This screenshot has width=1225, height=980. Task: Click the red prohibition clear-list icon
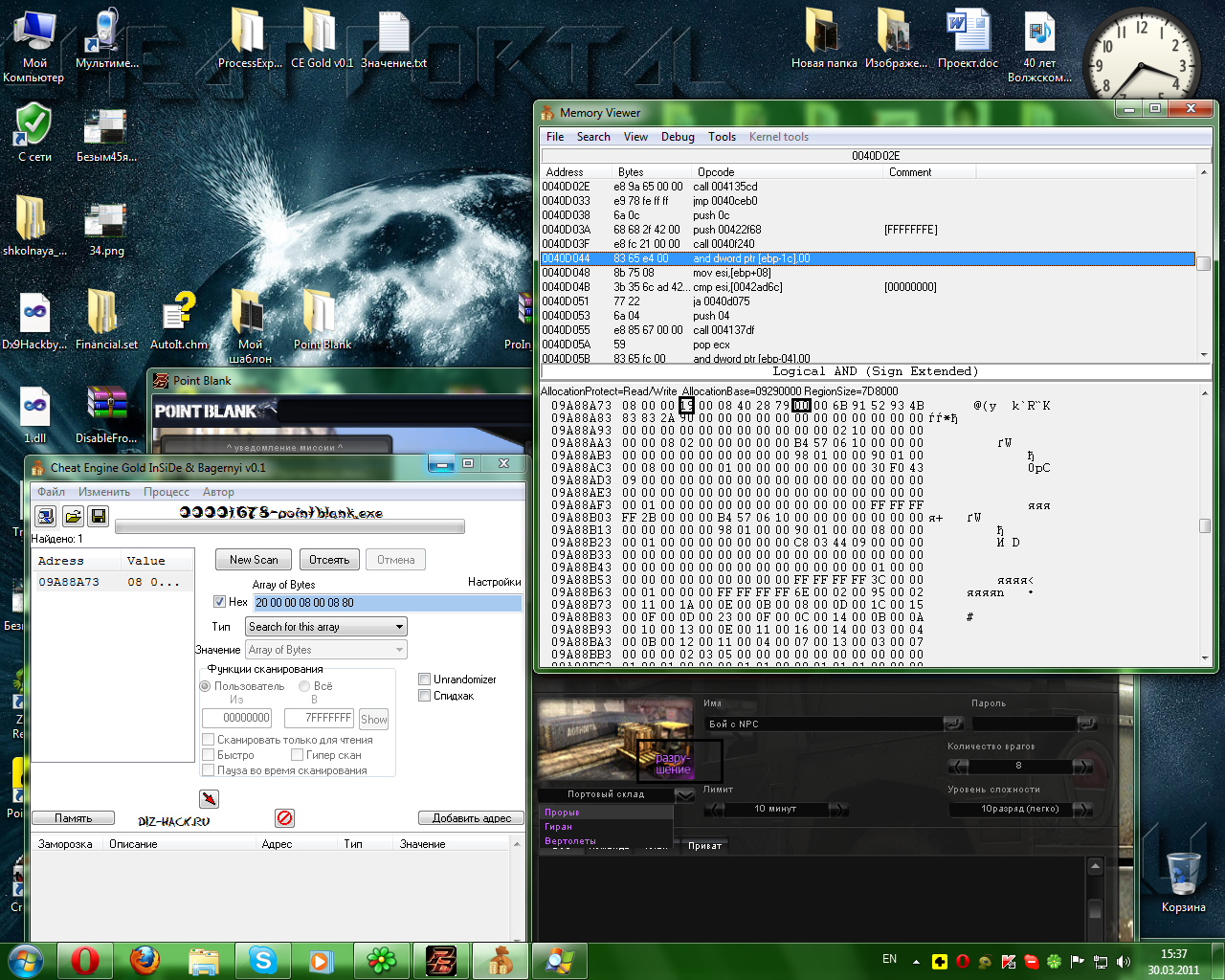[284, 818]
